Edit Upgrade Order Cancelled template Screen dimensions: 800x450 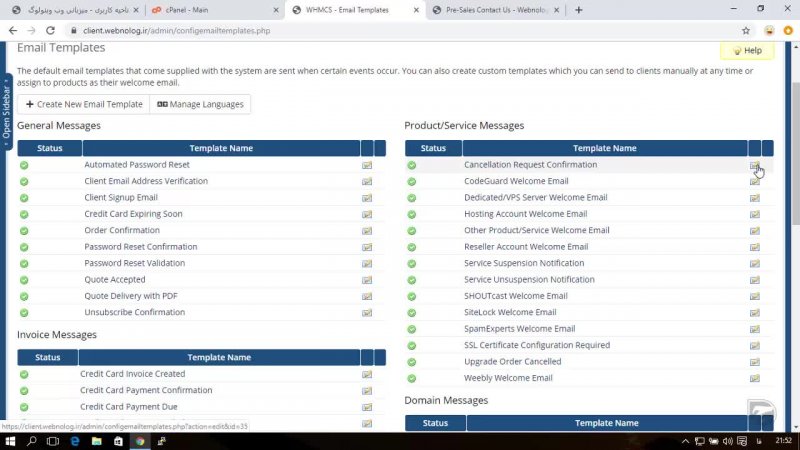755,362
